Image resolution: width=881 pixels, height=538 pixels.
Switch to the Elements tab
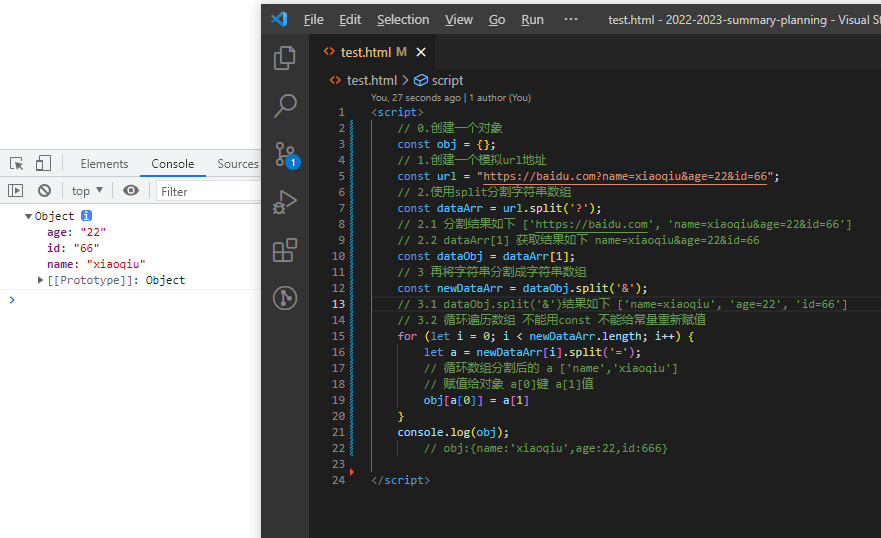tap(104, 164)
